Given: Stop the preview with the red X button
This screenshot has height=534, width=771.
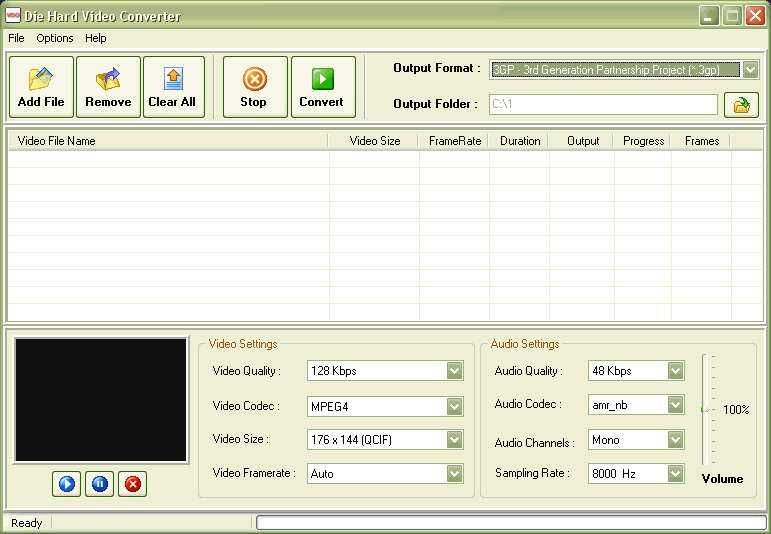Looking at the screenshot, I should point(132,484).
